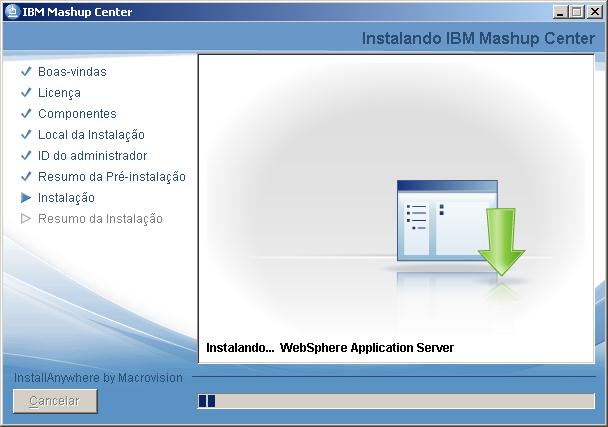
Task: Close the IBM Mashup Center installer window
Action: click(x=594, y=12)
